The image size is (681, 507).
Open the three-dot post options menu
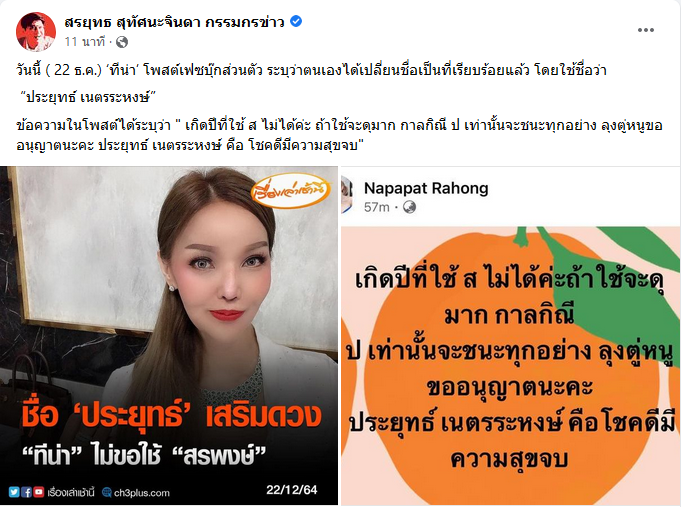point(645,30)
